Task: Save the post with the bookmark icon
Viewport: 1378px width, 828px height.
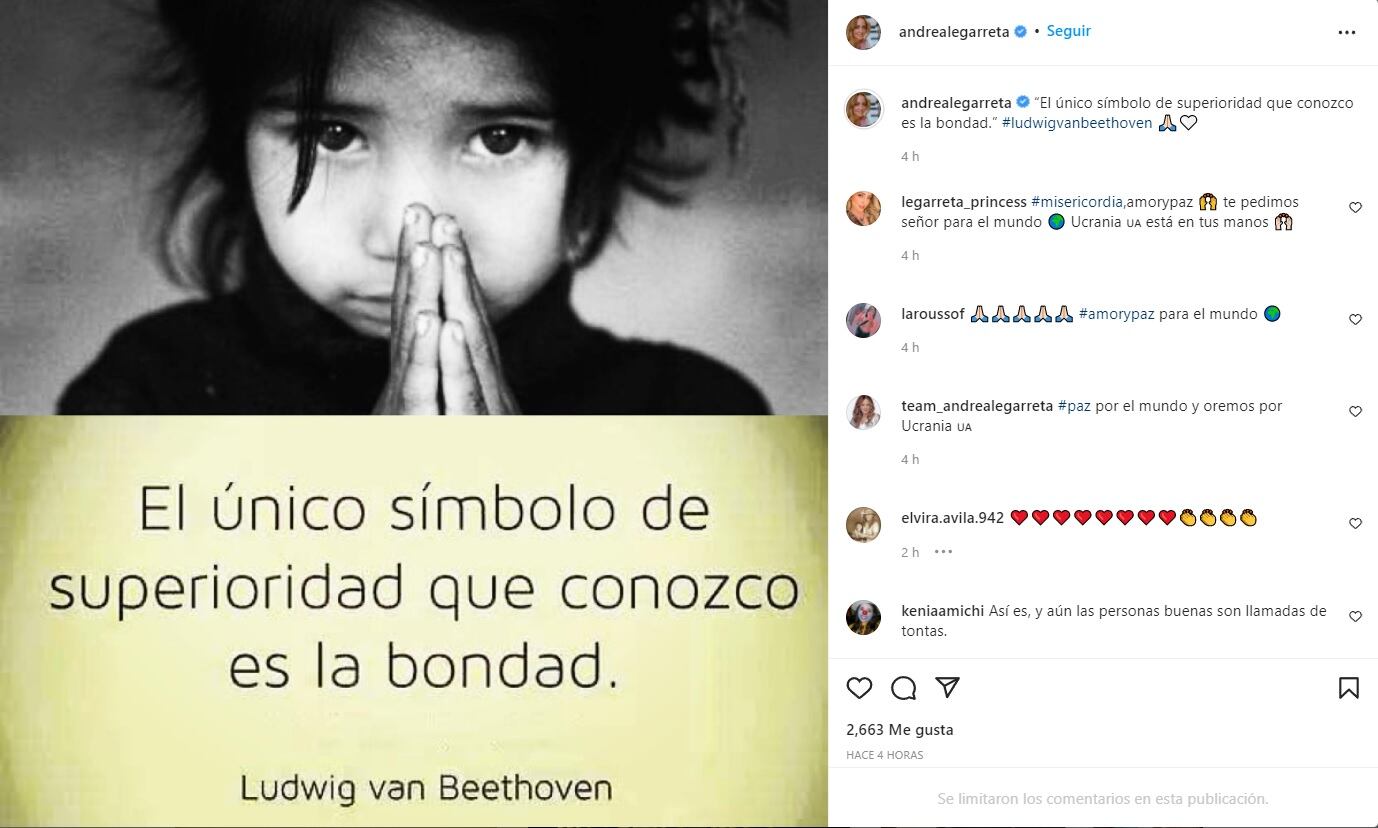Action: [x=1348, y=688]
